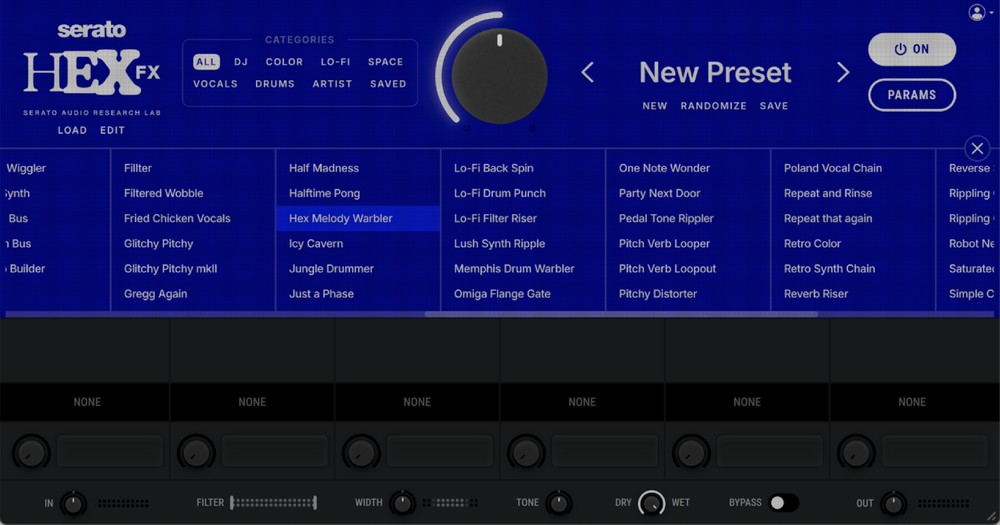Image resolution: width=1000 pixels, height=525 pixels.
Task: Click the FILTER slider
Action: tap(273, 503)
